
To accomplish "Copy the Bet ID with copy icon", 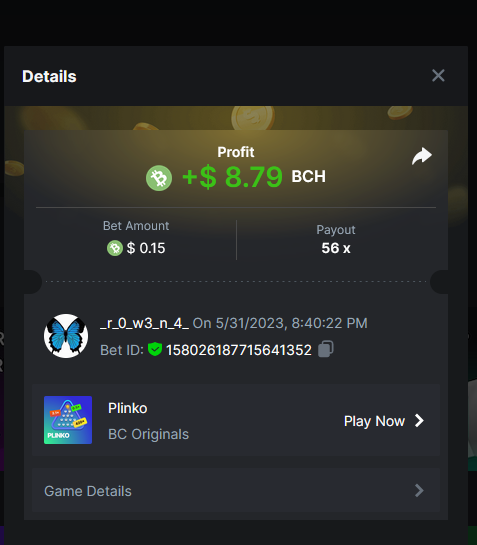I will click(x=326, y=349).
